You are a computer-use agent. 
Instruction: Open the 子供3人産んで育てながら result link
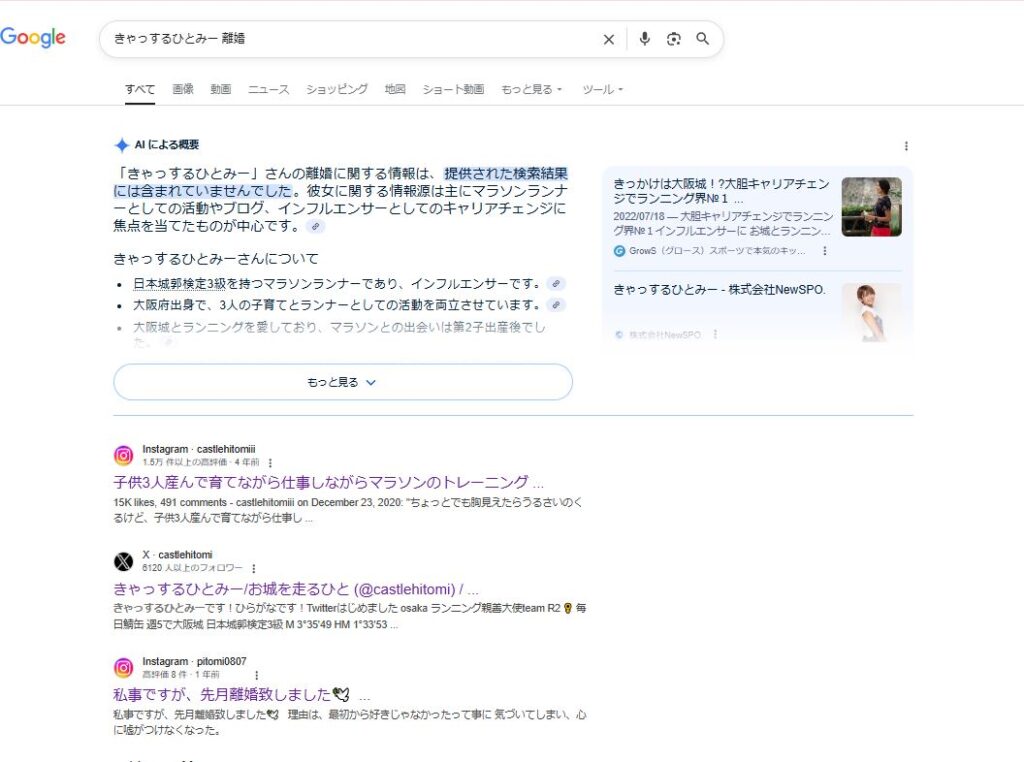tap(328, 483)
